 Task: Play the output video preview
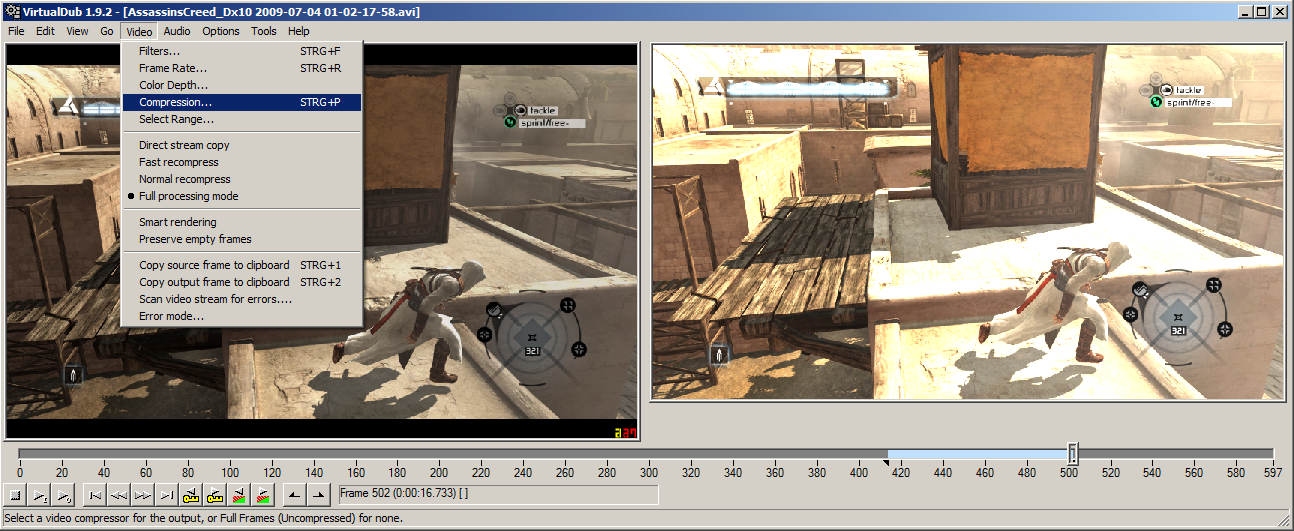63,494
